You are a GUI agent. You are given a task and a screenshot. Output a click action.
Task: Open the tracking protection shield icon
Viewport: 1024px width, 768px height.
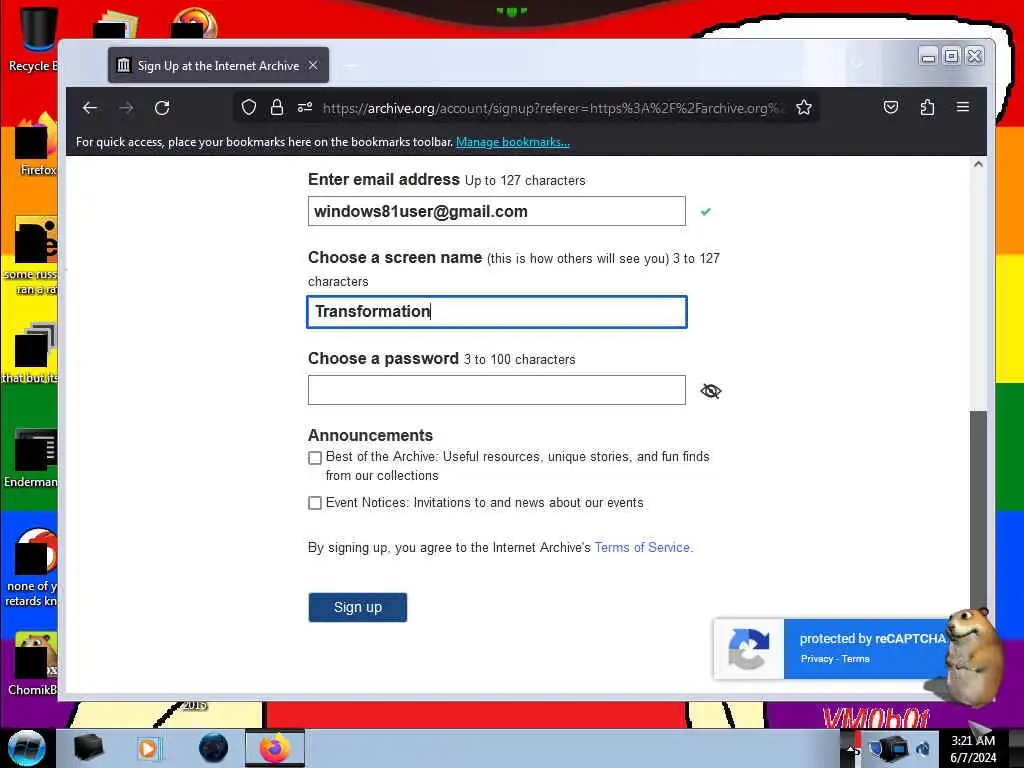pos(249,108)
